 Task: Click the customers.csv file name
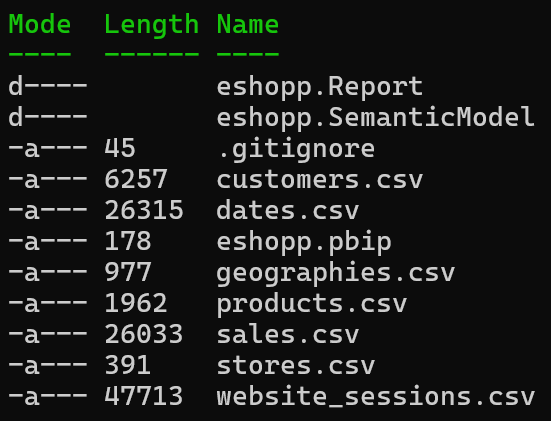320,180
